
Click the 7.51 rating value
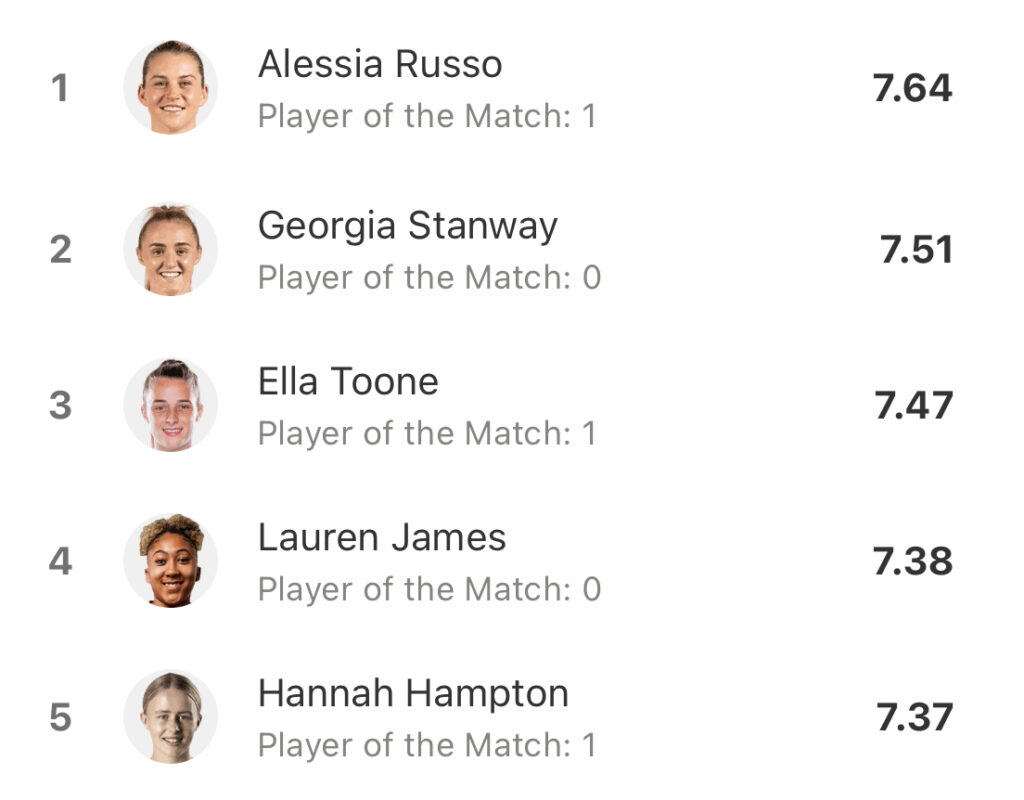pyautogui.click(x=916, y=249)
